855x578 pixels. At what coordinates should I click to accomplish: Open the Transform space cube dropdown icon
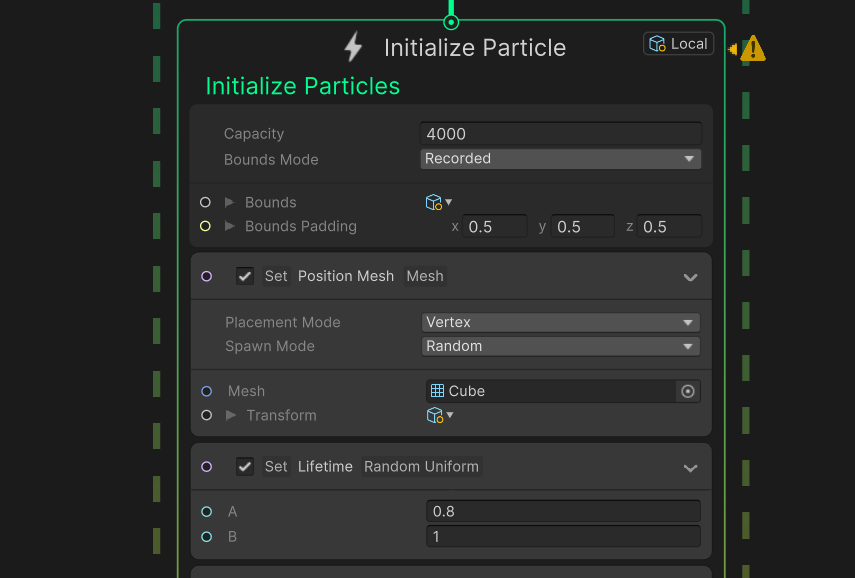pyautogui.click(x=440, y=415)
